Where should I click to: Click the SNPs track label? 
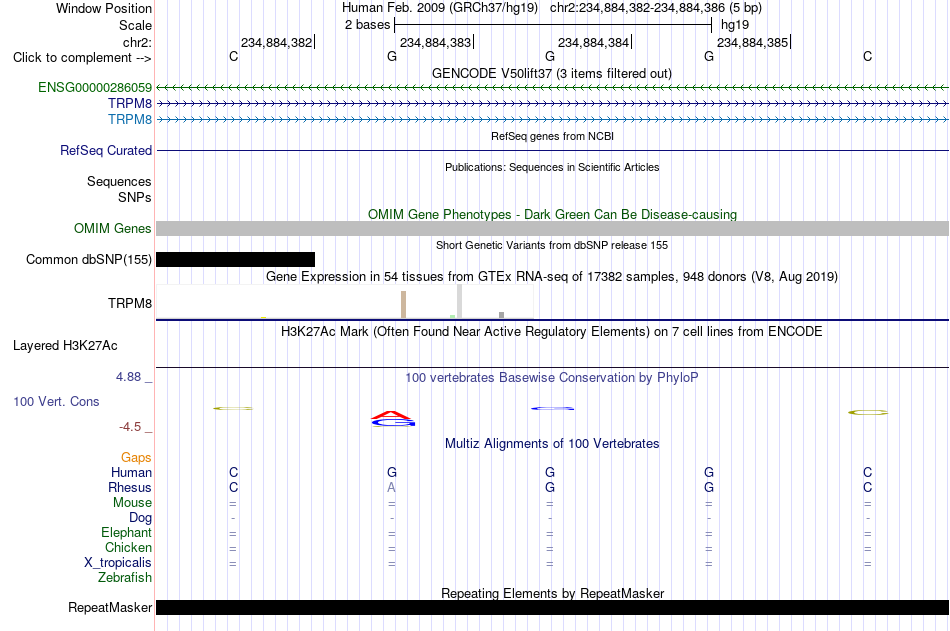135,198
